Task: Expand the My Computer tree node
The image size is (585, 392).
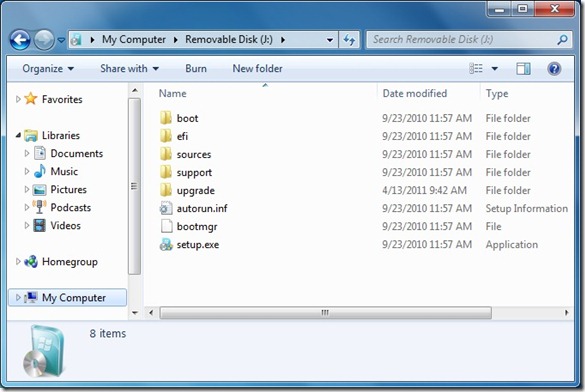Action: pos(18,298)
